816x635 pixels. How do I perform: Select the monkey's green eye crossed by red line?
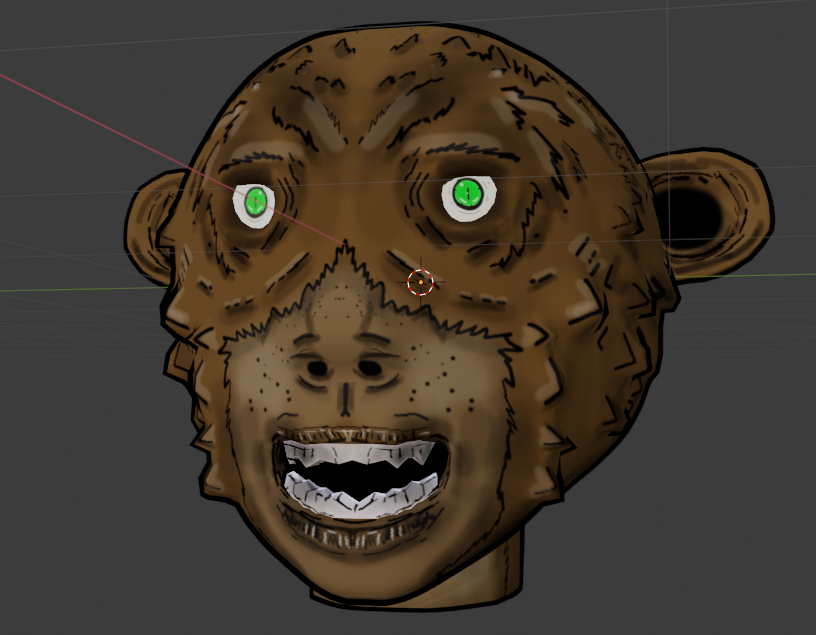255,201
